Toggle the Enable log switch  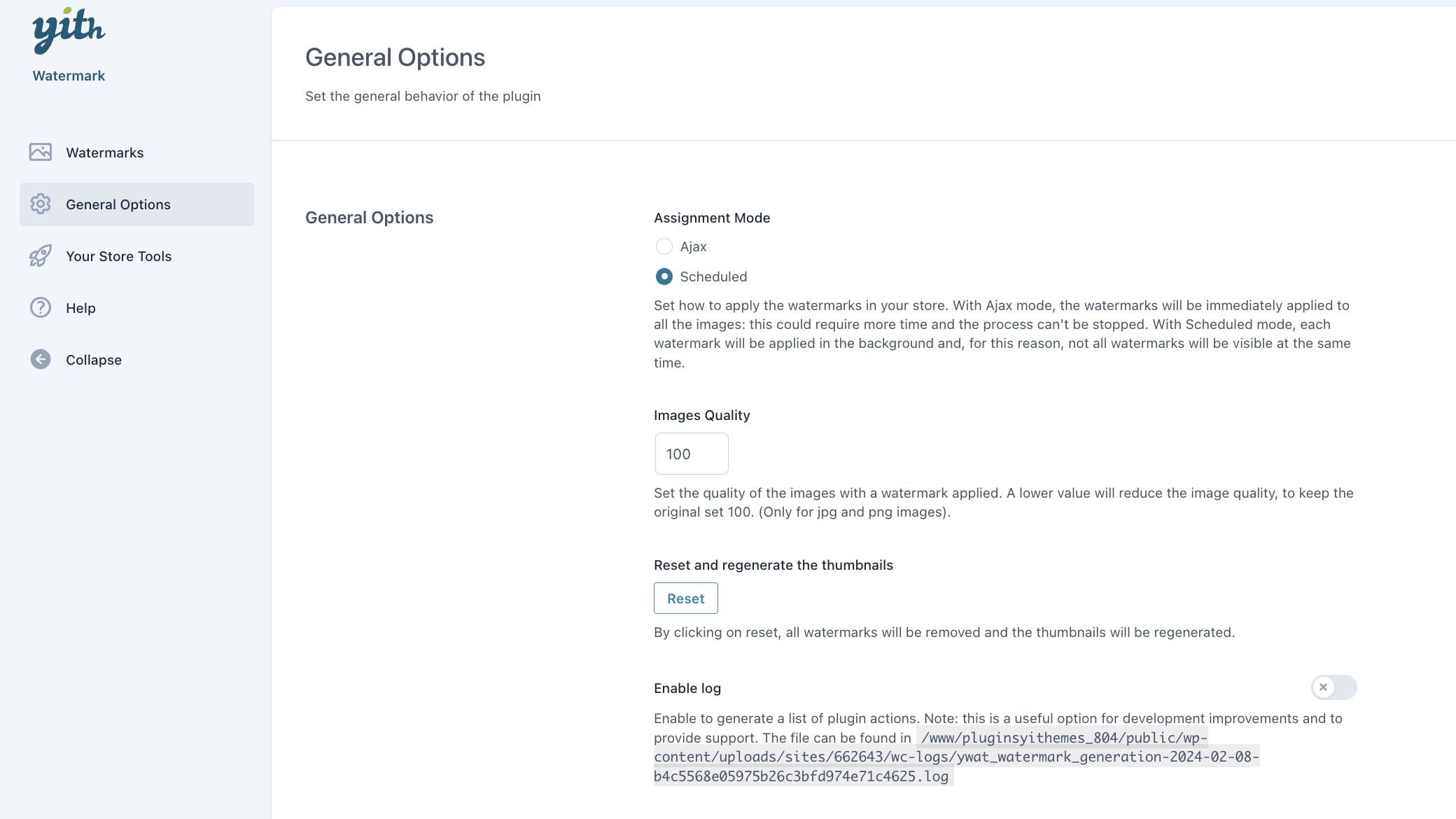1333,687
